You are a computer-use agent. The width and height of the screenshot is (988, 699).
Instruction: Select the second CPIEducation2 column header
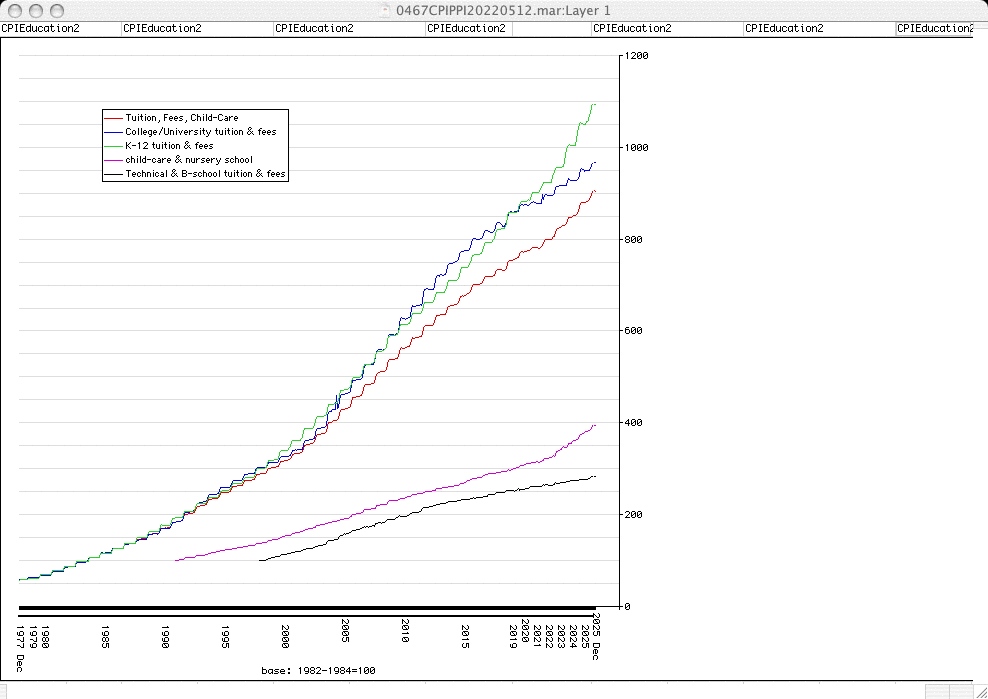pos(162,28)
